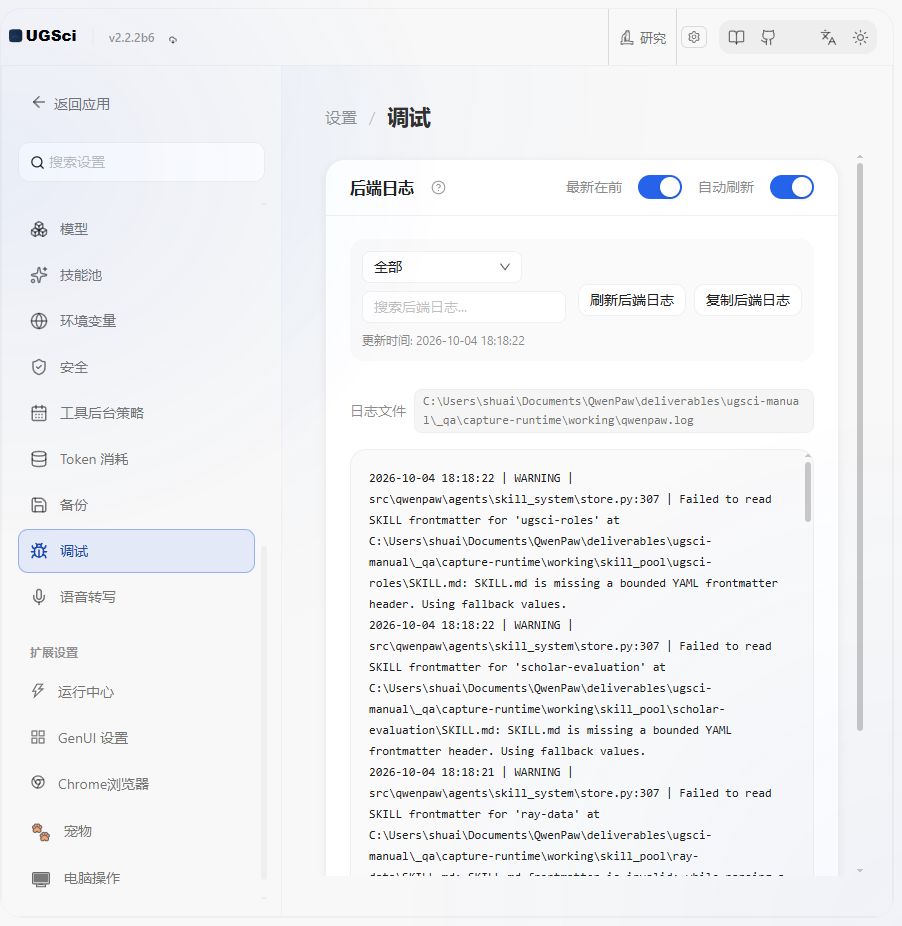Click the 扩展设置 section header
This screenshot has width=902, height=926.
(54, 653)
